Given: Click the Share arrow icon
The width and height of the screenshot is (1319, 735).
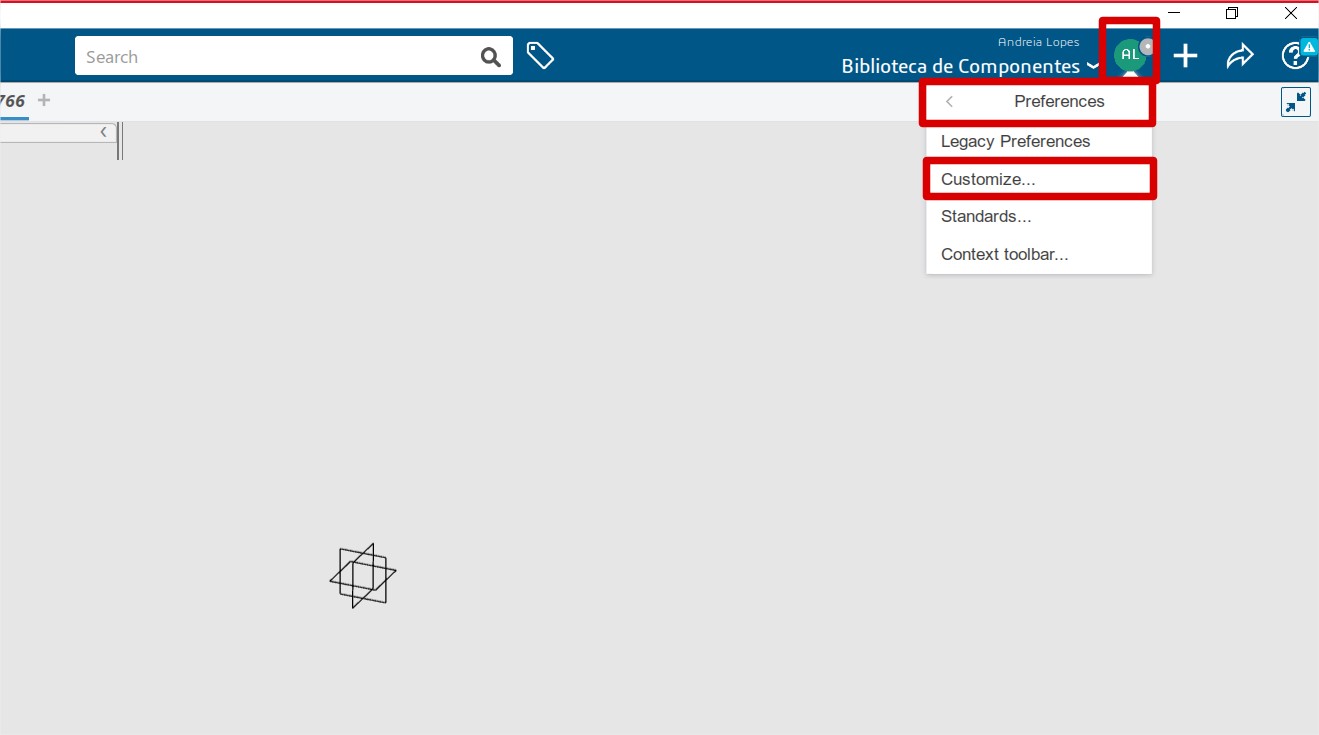Looking at the screenshot, I should click(x=1239, y=56).
